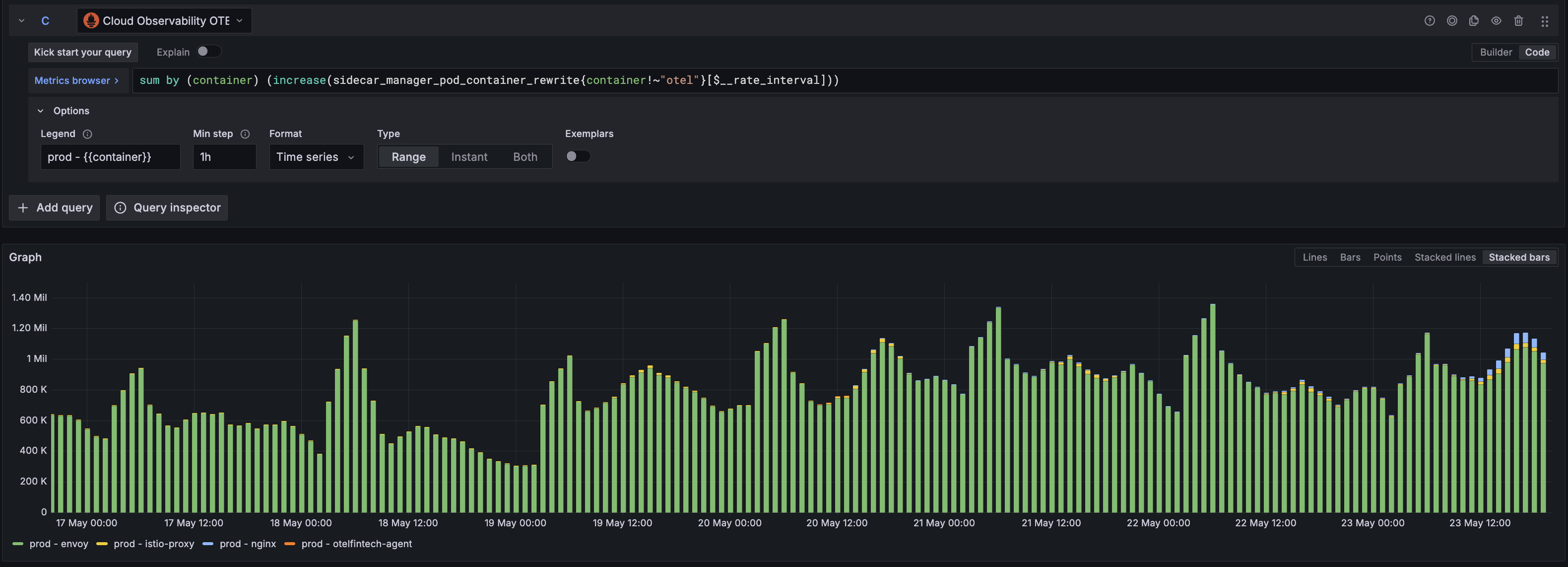Click the 1.40 Mil y-axis label
1568x567 pixels.
(x=29, y=298)
